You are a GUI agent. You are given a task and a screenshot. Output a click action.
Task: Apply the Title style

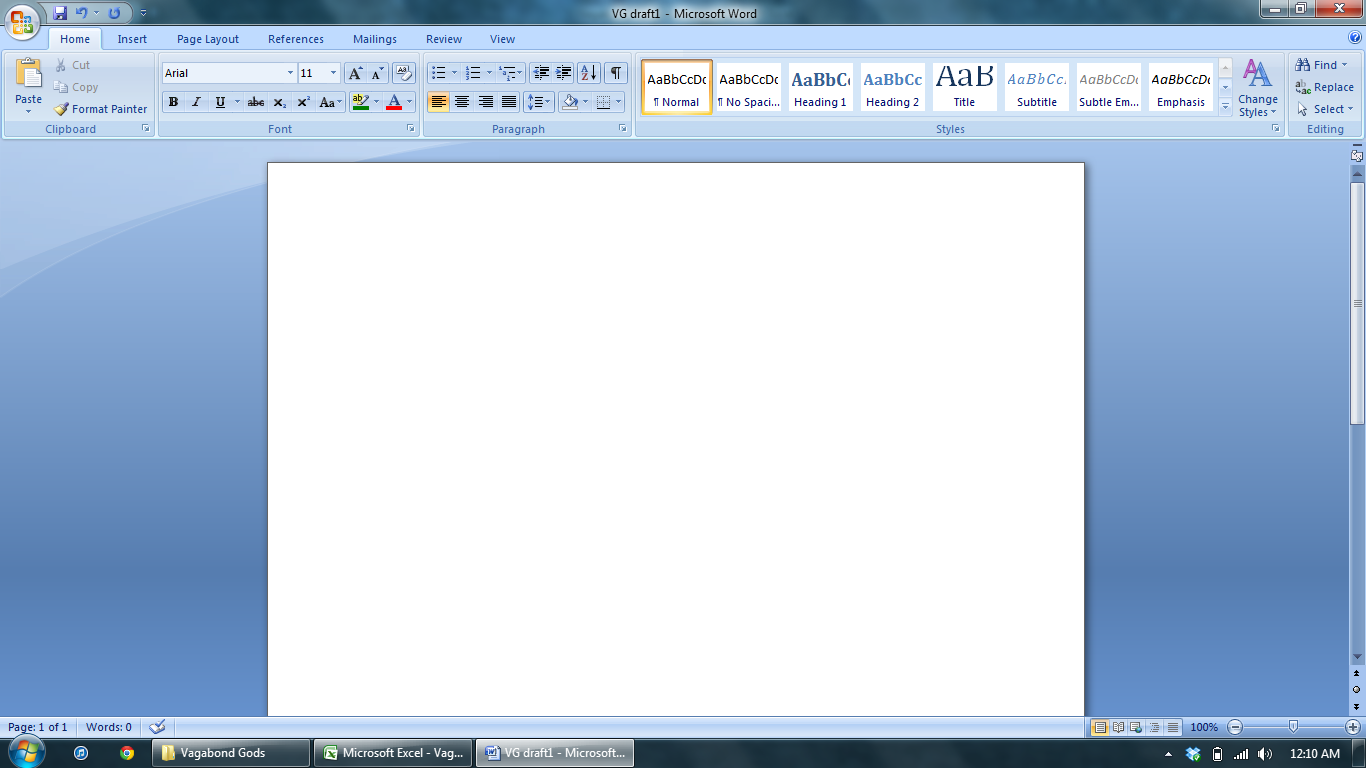pos(964,87)
